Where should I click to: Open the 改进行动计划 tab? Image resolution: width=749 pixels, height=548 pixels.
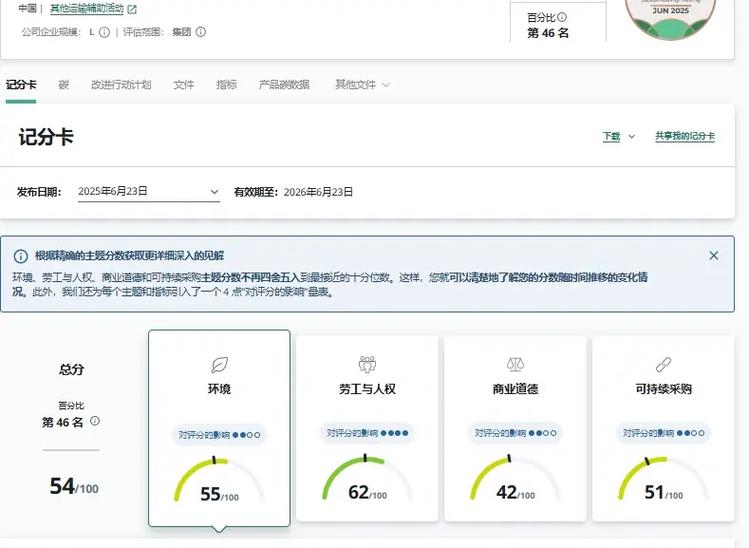tap(121, 85)
